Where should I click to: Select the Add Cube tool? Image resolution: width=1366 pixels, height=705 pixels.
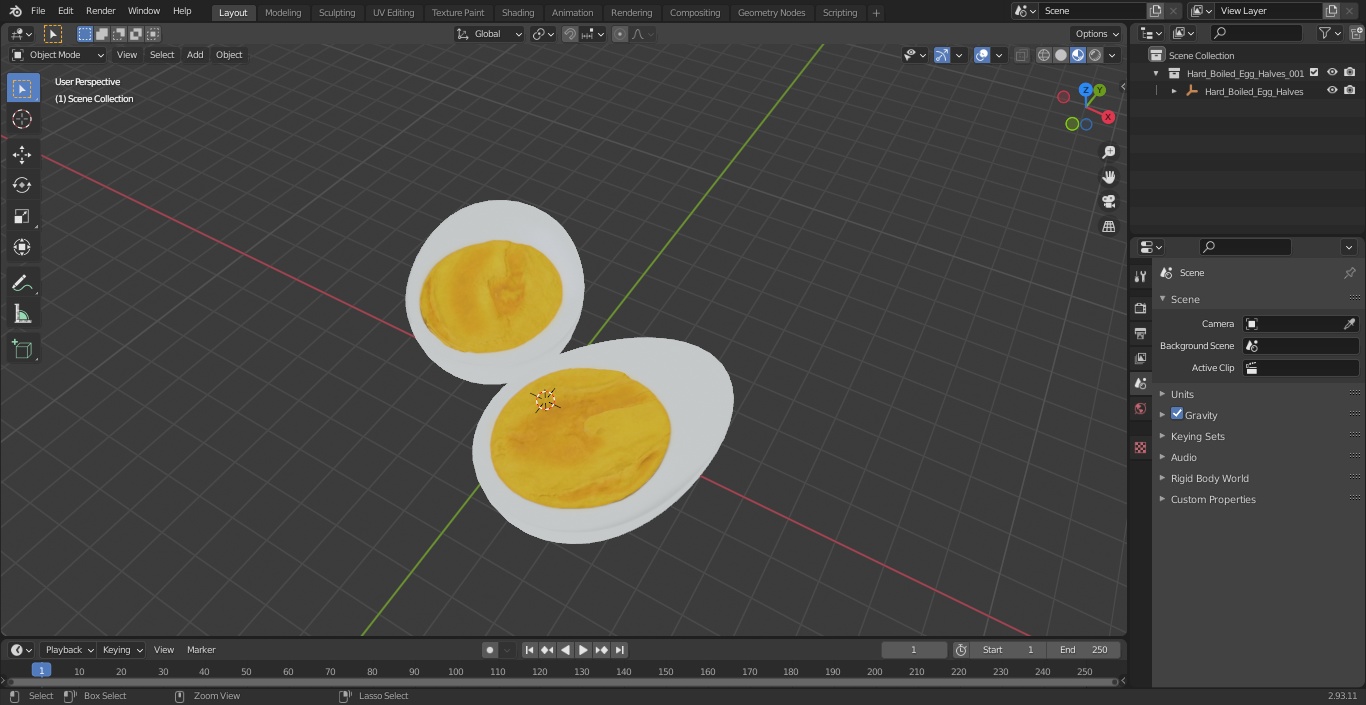click(x=22, y=349)
